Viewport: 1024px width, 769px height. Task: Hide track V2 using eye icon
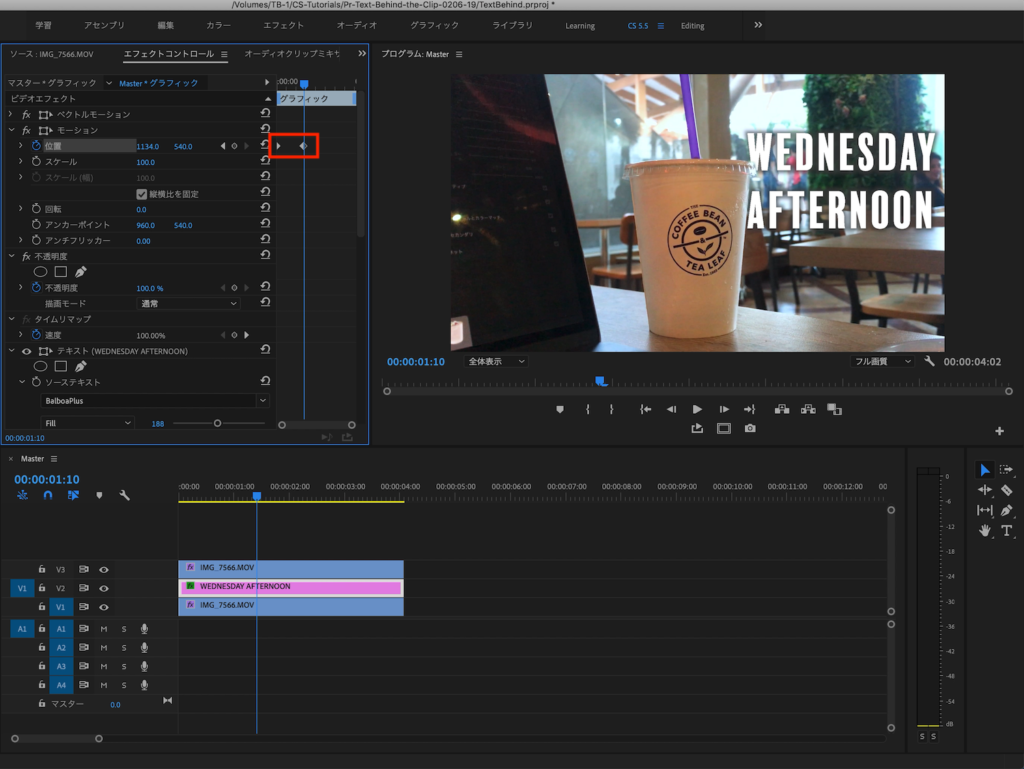pos(103,588)
